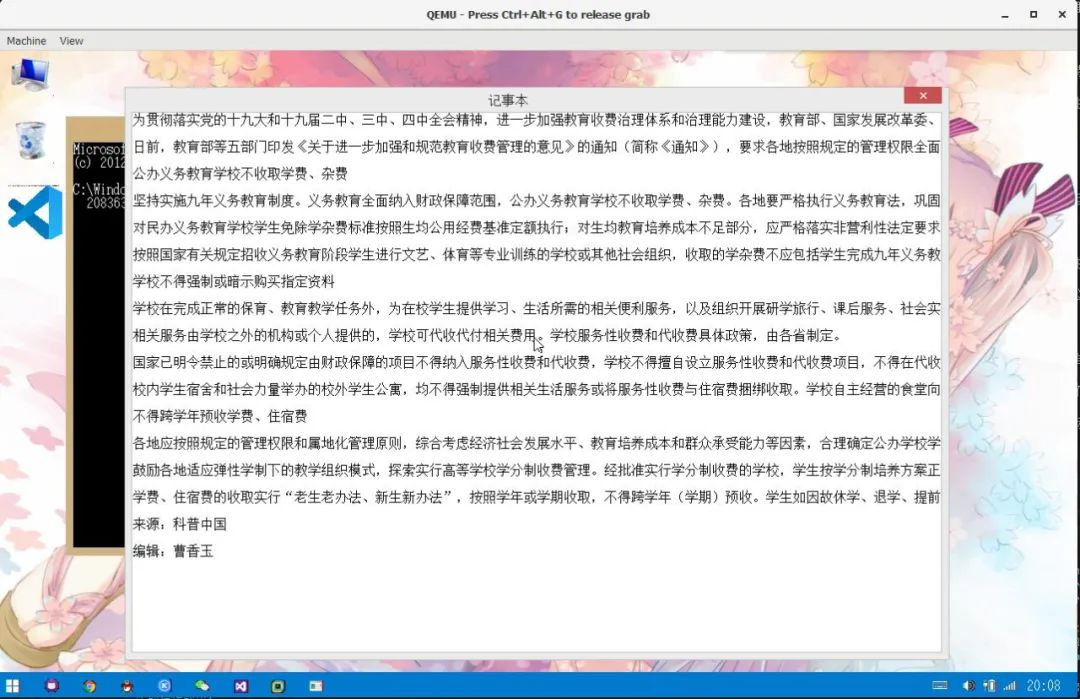
Task: Open the QQ penguin taskbar icon
Action: click(127, 686)
